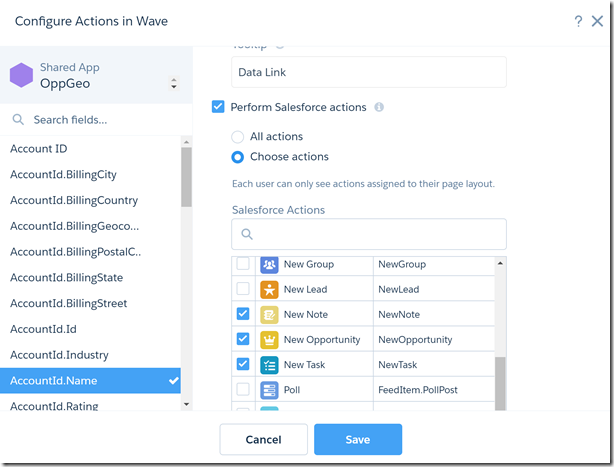Toggle Perform Salesforce actions checkbox
The width and height of the screenshot is (614, 467).
(x=218, y=107)
